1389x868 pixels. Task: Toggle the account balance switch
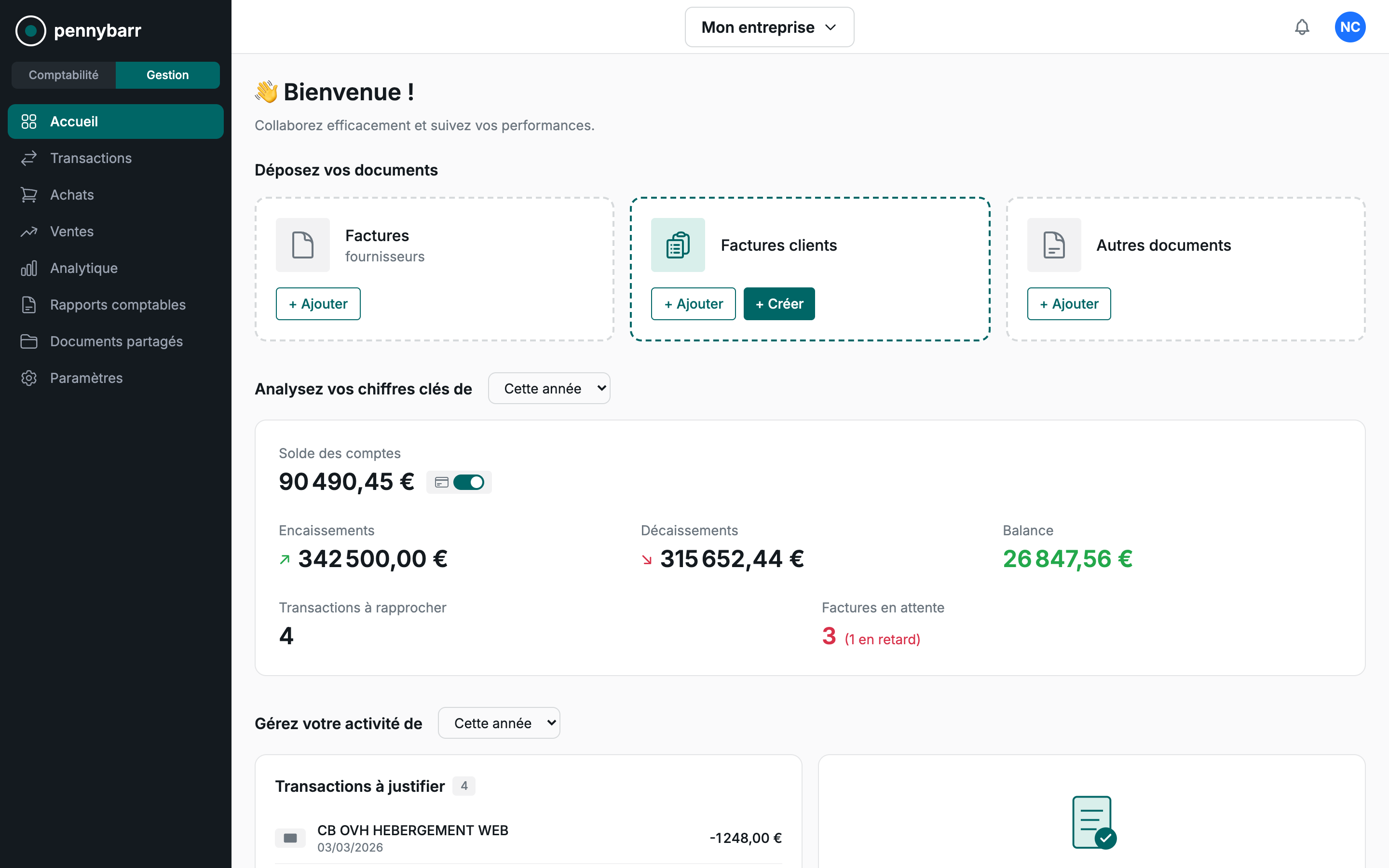pyautogui.click(x=468, y=482)
